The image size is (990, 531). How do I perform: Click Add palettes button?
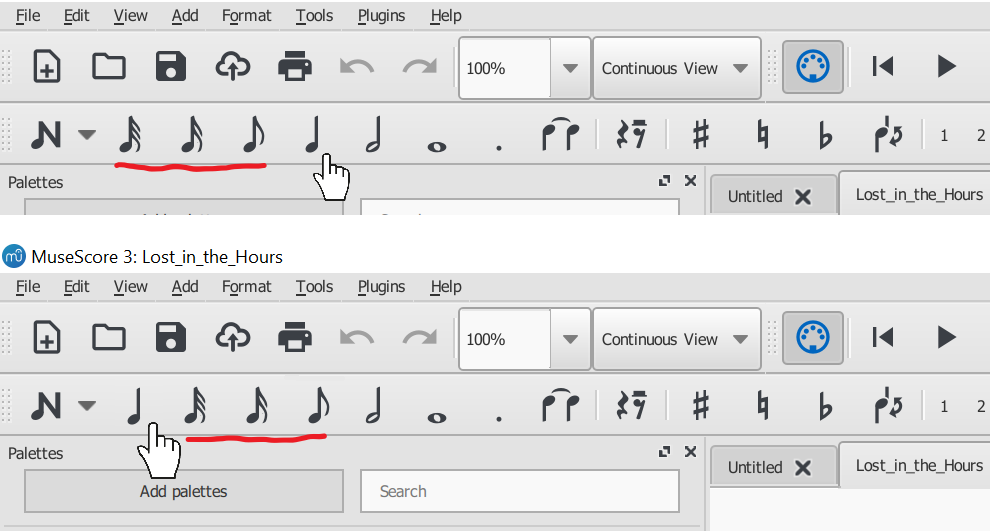click(184, 491)
